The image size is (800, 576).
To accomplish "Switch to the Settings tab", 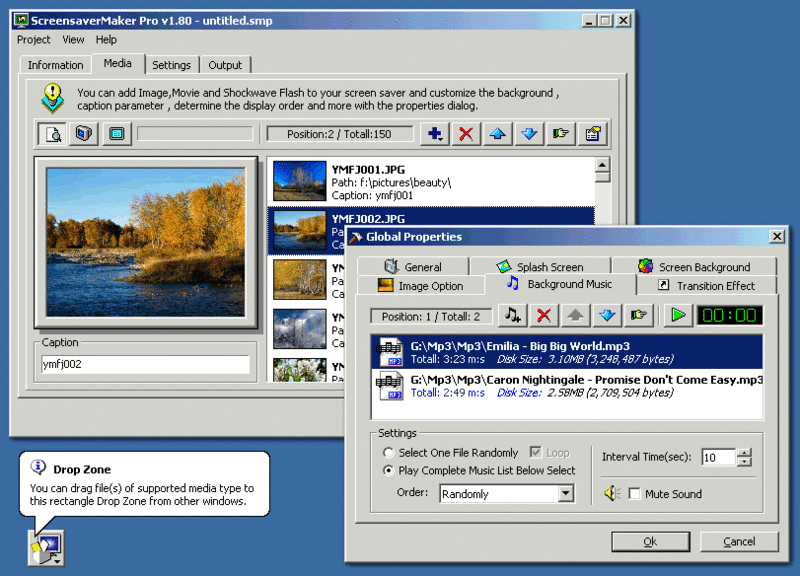I will click(171, 65).
